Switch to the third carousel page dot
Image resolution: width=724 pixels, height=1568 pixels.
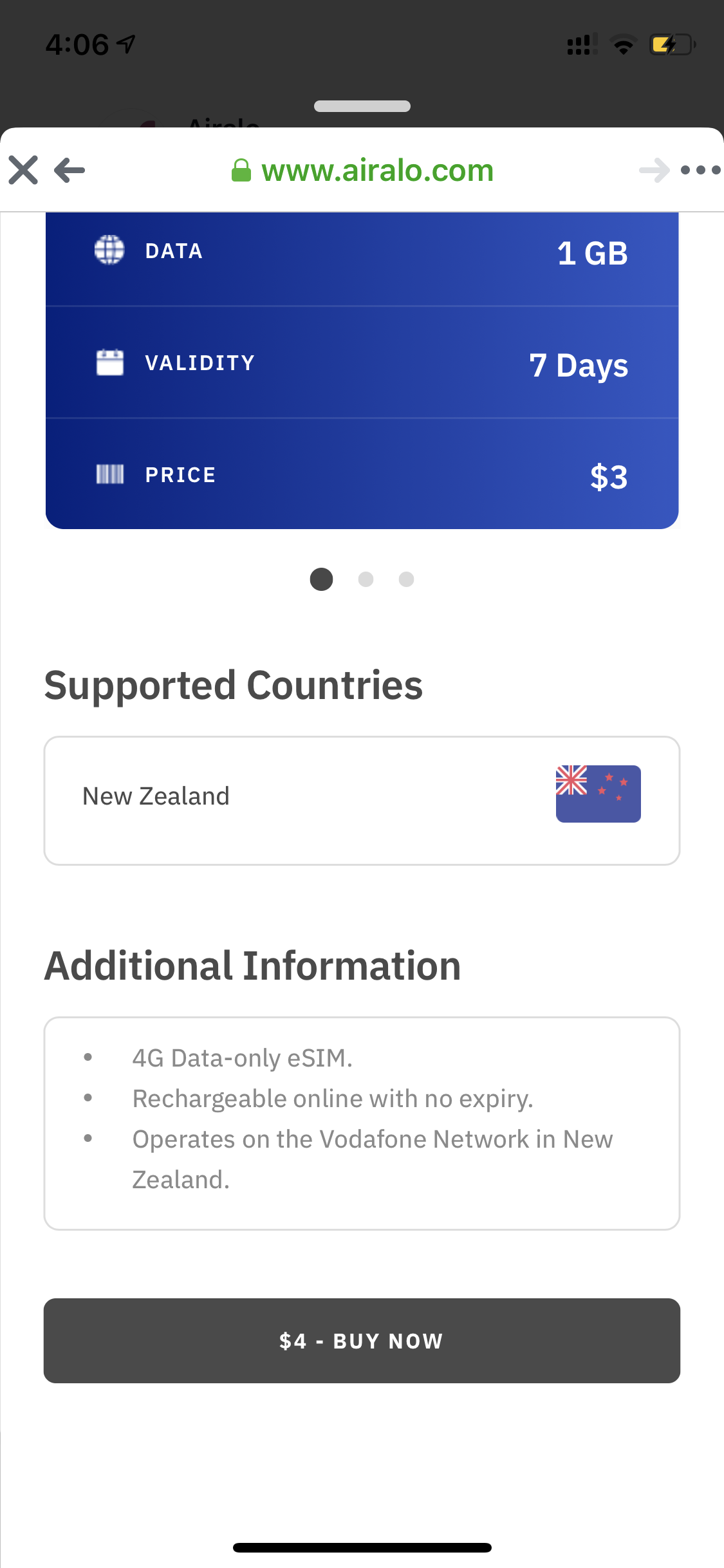tap(406, 579)
